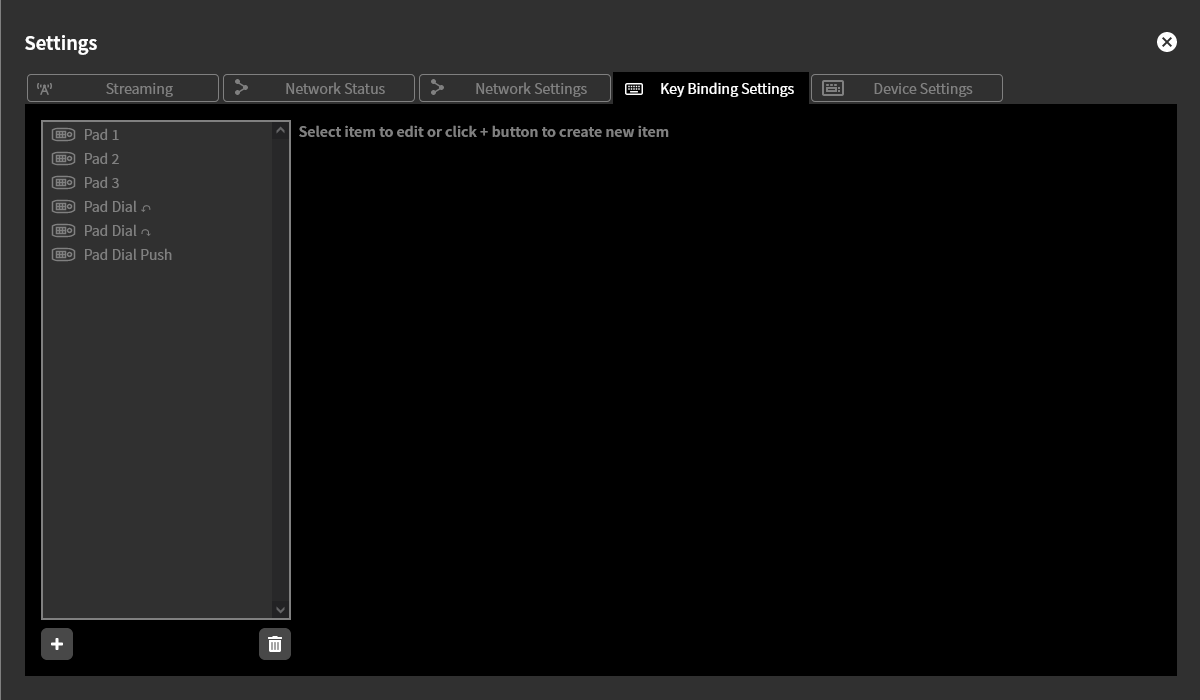Screen dimensions: 1200x700
Task: Select the Pad 2 binding row
Action: 157,159
